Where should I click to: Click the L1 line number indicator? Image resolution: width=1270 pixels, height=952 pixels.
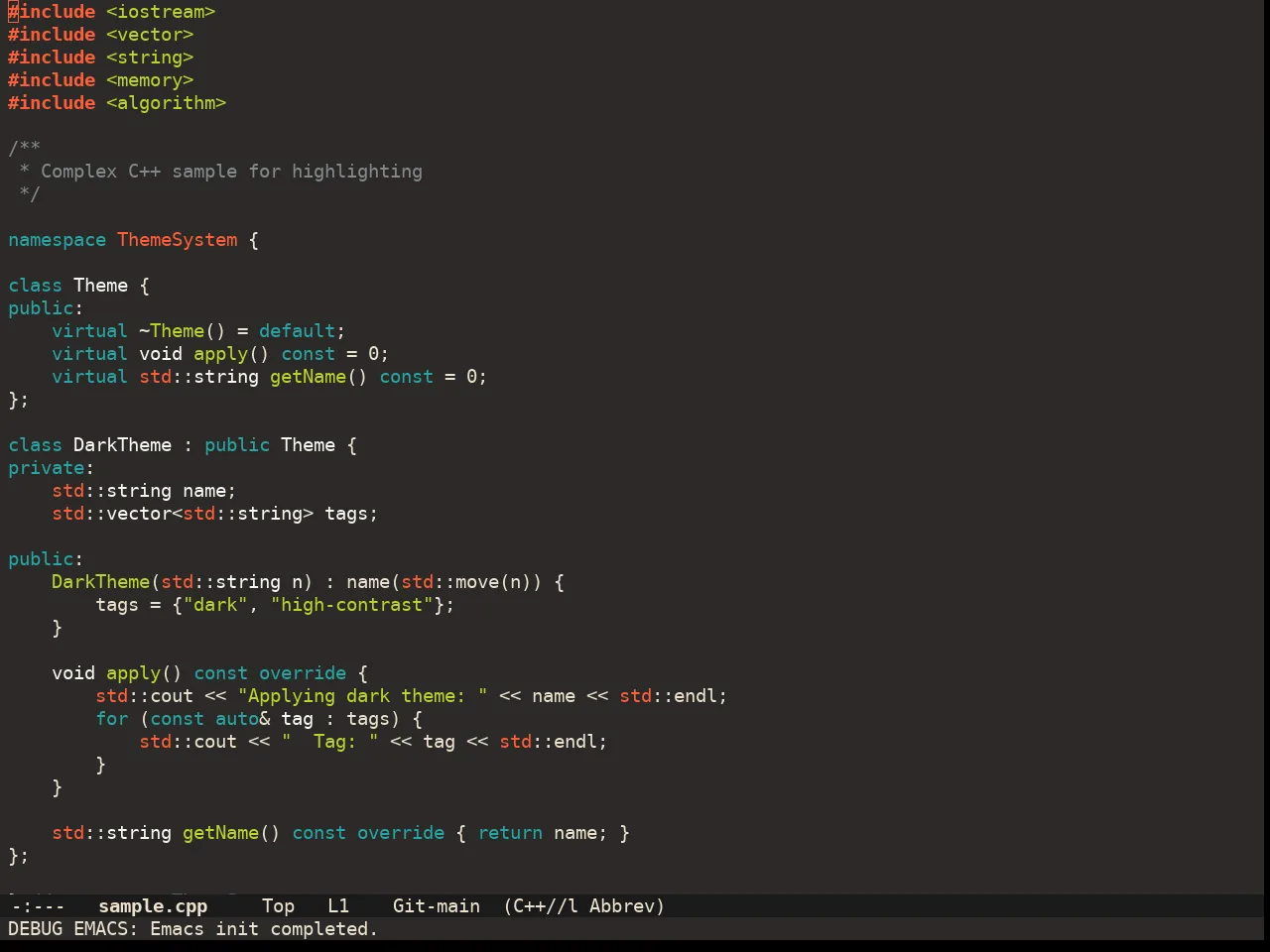[x=338, y=906]
